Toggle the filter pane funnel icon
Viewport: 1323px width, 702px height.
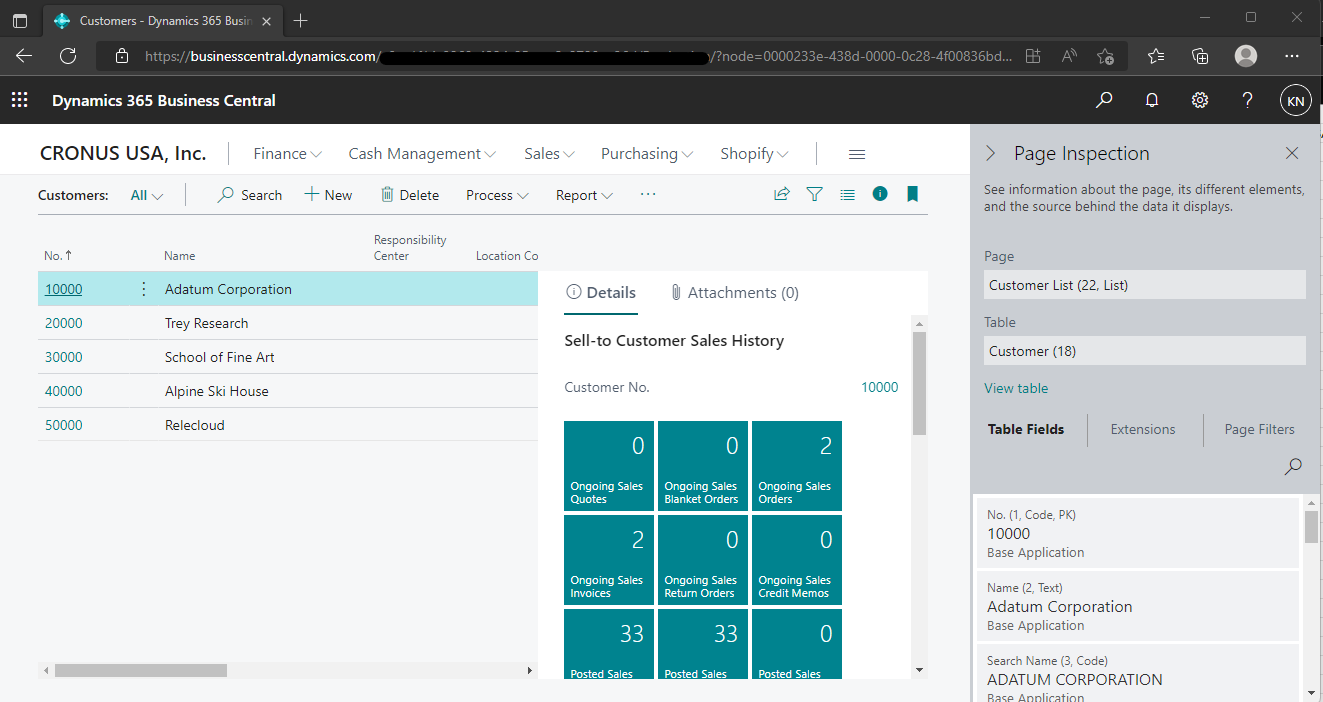pyautogui.click(x=814, y=195)
